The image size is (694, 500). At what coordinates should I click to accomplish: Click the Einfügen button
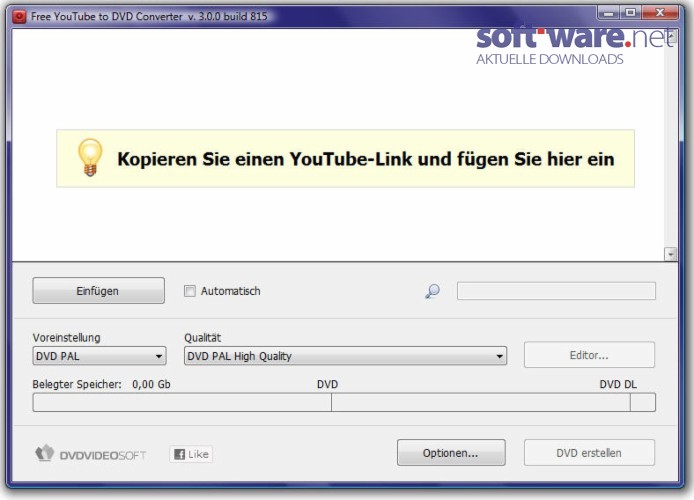click(x=98, y=291)
